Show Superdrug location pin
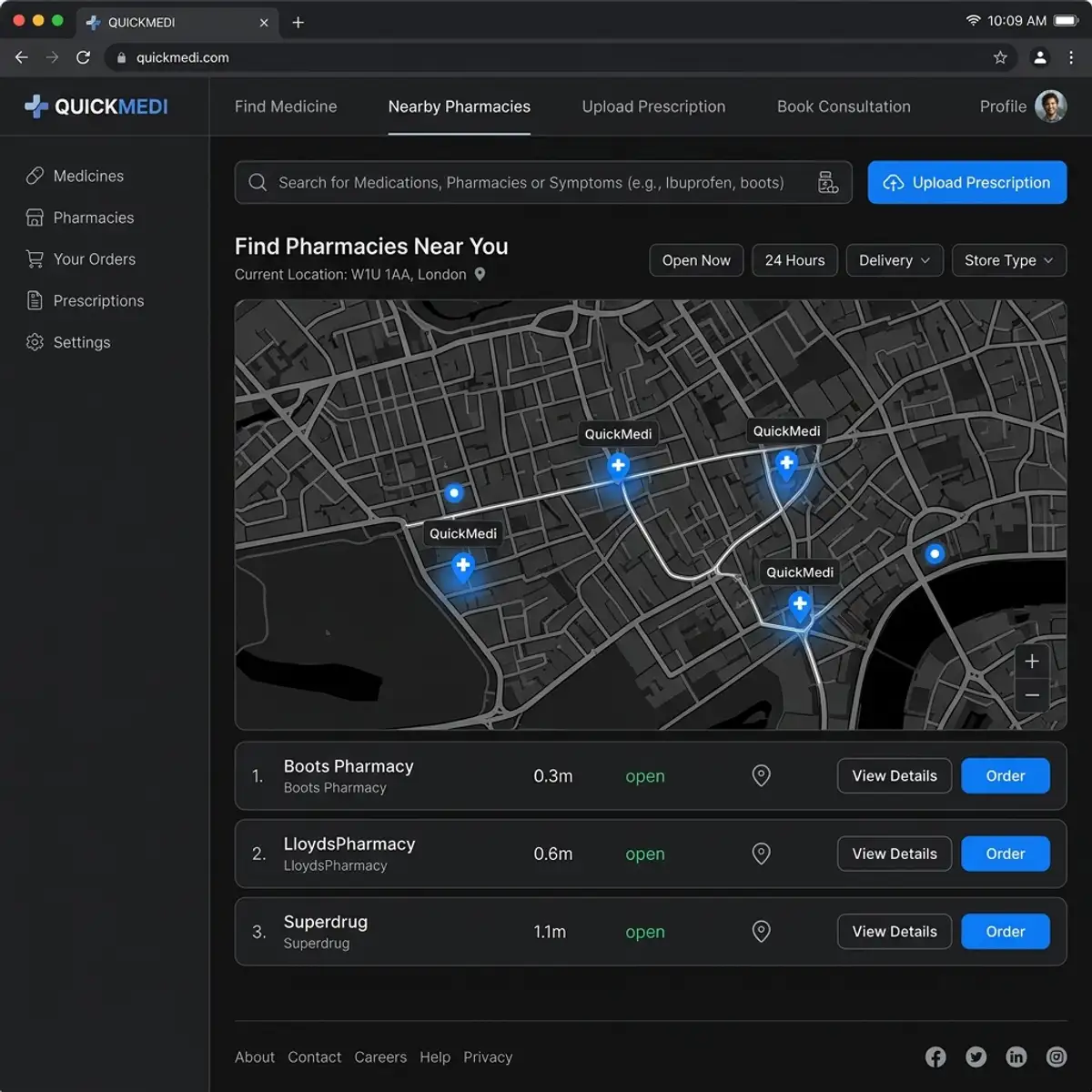The width and height of the screenshot is (1092, 1092). [x=762, y=931]
